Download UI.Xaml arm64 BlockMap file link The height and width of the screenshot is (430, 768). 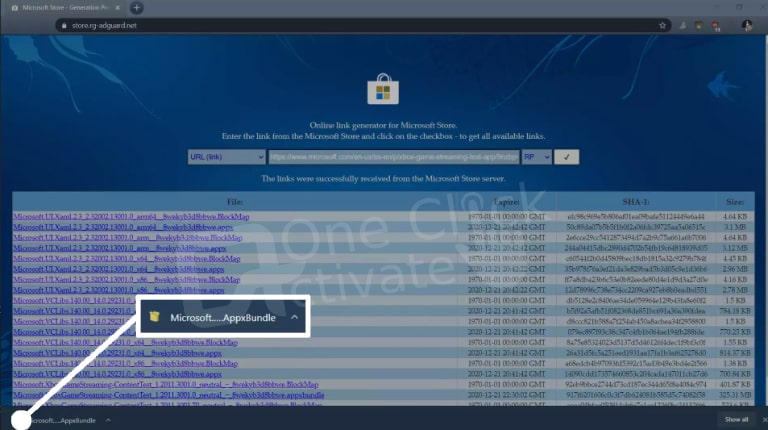[x=131, y=216]
